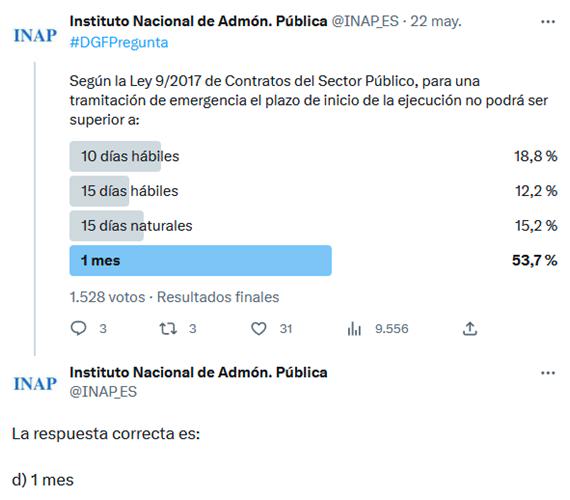Viewport: 570px width, 500px height.
Task: Click the 22 may. timestamp
Action: [x=436, y=21]
